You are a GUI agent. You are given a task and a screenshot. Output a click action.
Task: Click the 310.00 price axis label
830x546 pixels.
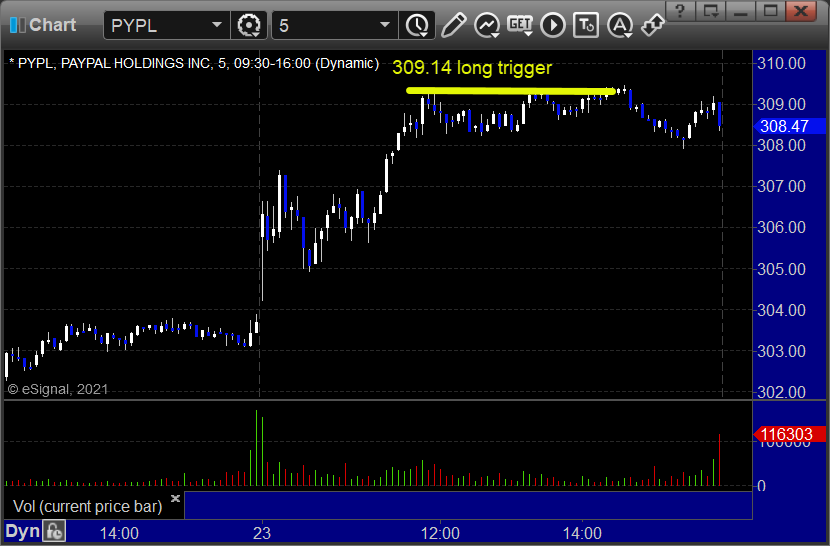pyautogui.click(x=781, y=64)
